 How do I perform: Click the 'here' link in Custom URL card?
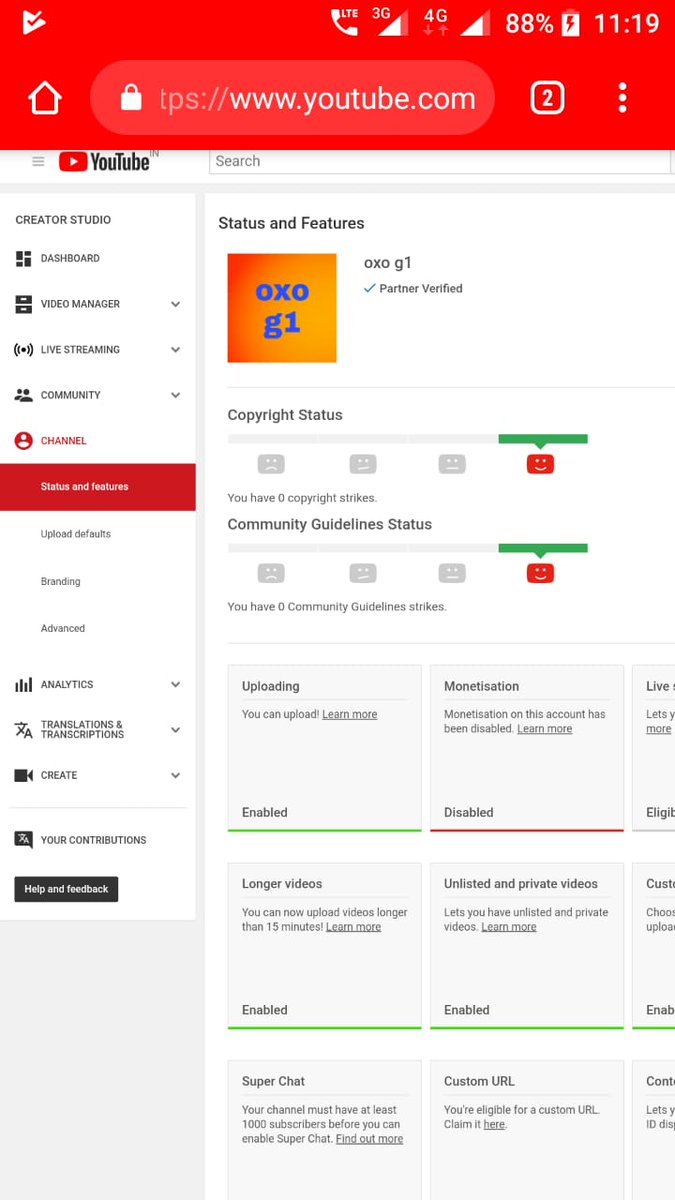[494, 1125]
